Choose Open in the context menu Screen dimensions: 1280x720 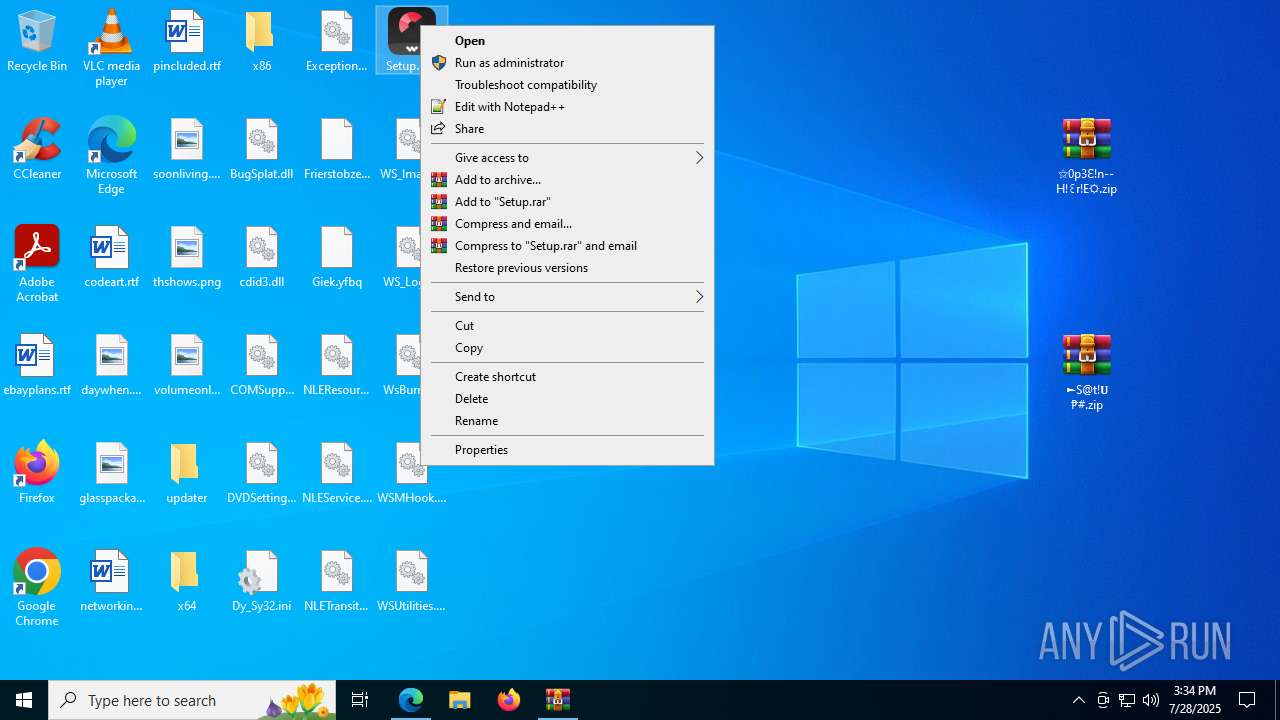(567, 41)
